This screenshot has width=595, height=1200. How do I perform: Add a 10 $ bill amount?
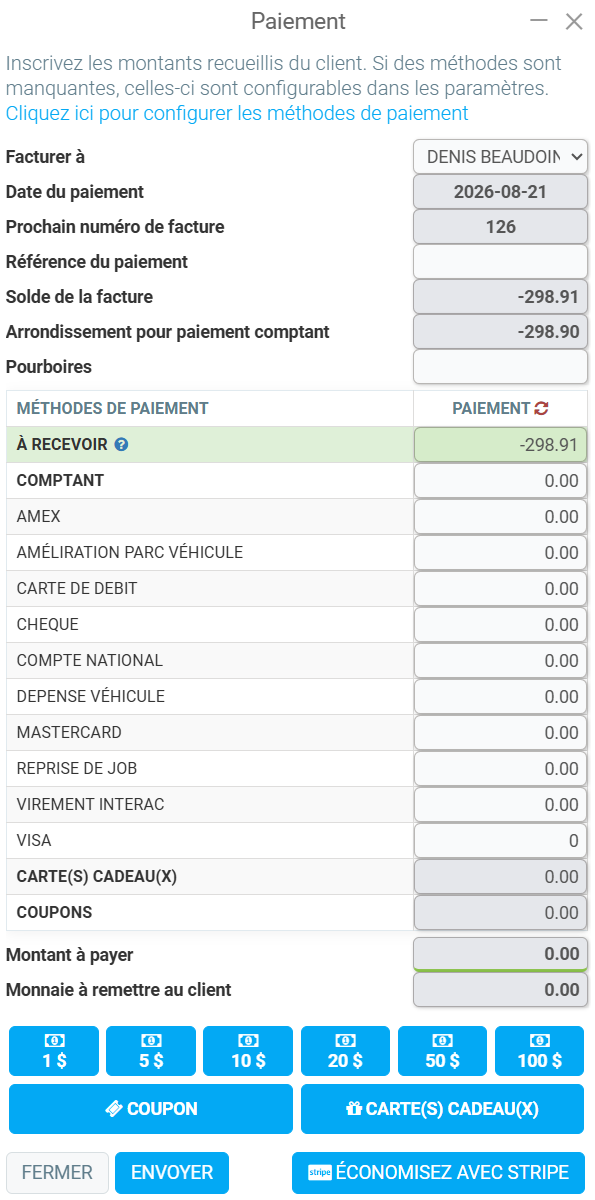tap(248, 1051)
